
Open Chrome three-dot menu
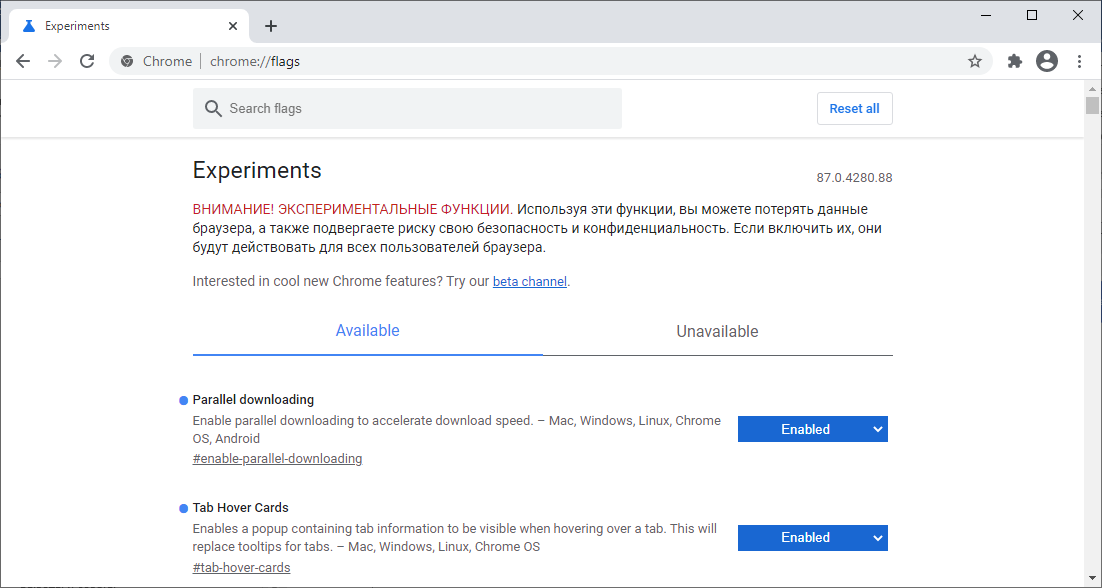(x=1080, y=61)
